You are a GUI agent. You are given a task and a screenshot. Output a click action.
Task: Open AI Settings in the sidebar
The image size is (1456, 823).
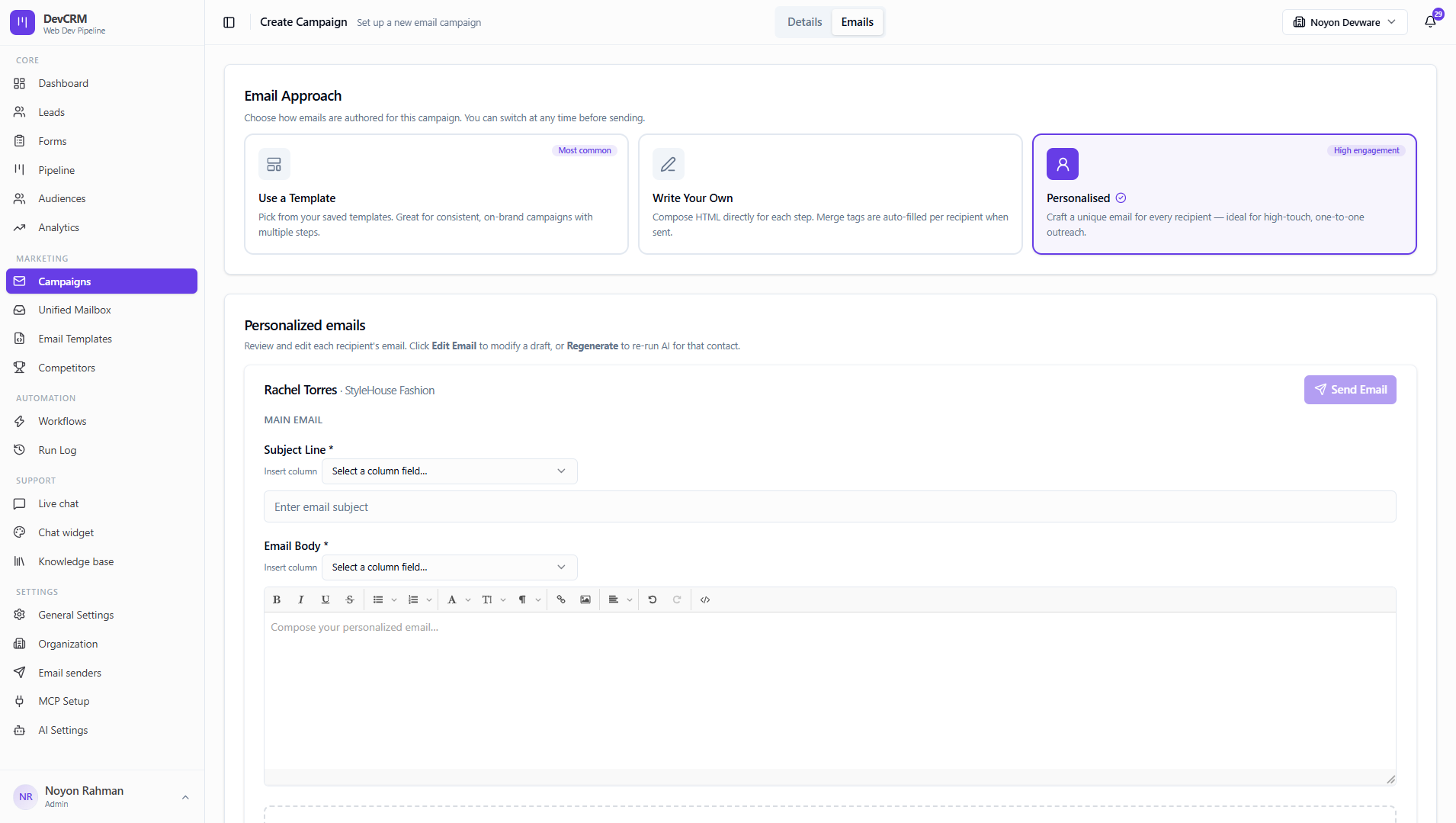(x=101, y=730)
